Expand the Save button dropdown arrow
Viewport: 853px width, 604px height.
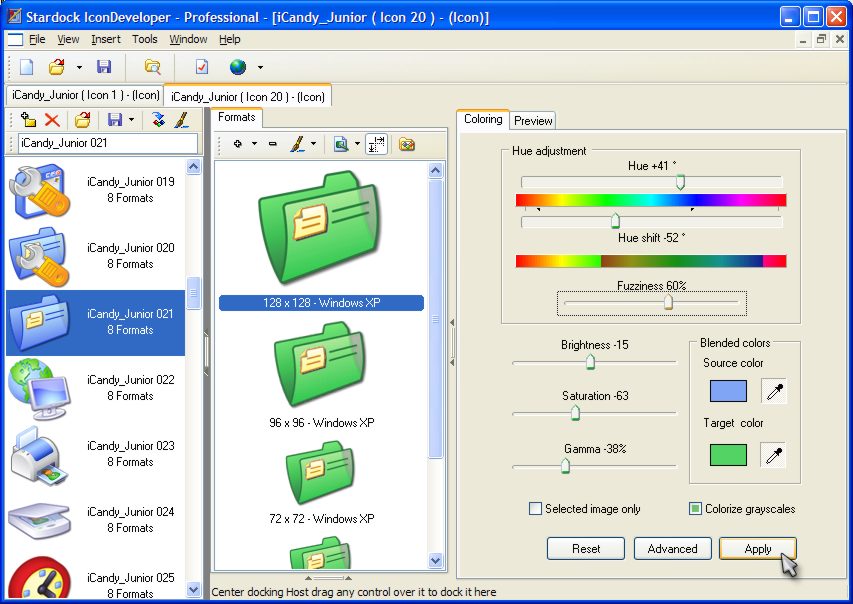[x=132, y=119]
